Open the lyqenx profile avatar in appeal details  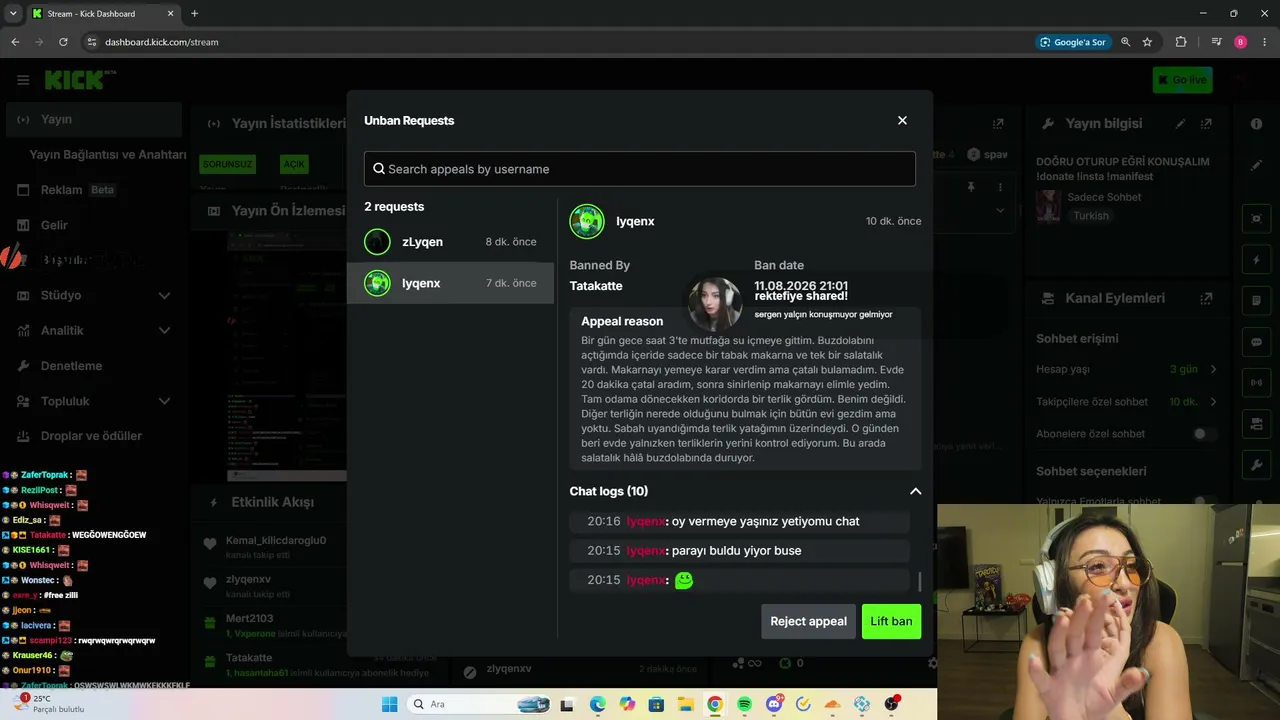pyautogui.click(x=587, y=221)
